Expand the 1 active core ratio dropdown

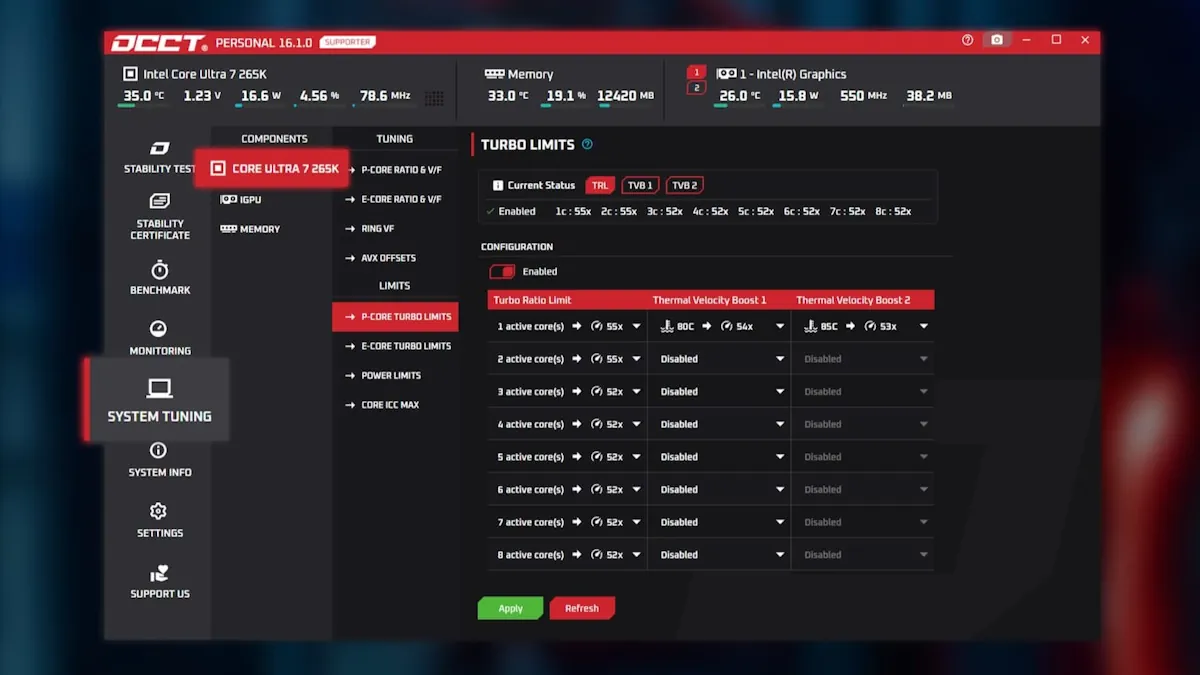636,327
